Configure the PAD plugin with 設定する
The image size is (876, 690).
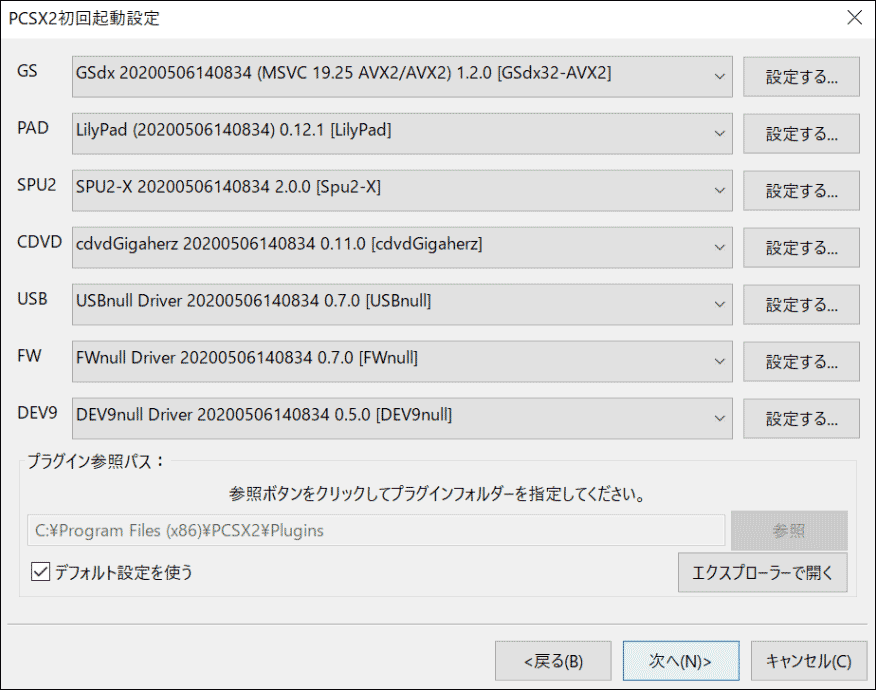[801, 134]
